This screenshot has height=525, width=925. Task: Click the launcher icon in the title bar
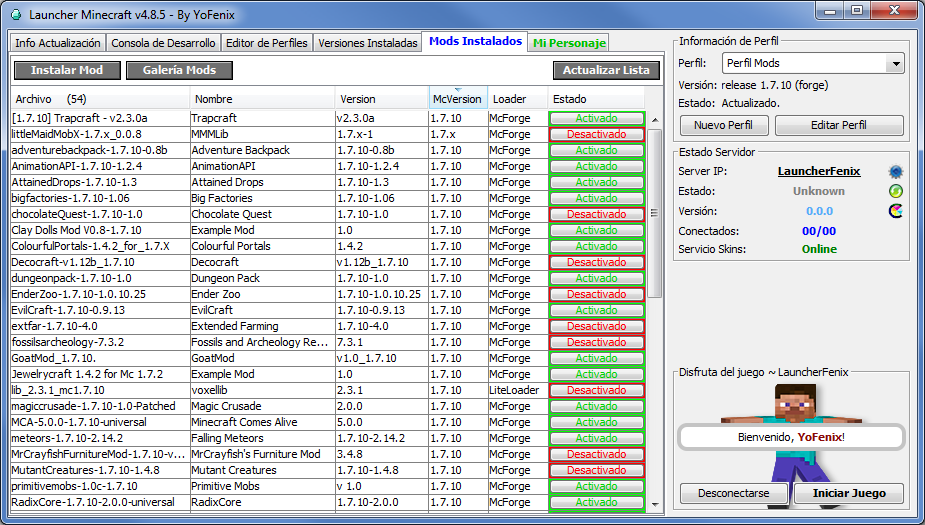pos(16,15)
